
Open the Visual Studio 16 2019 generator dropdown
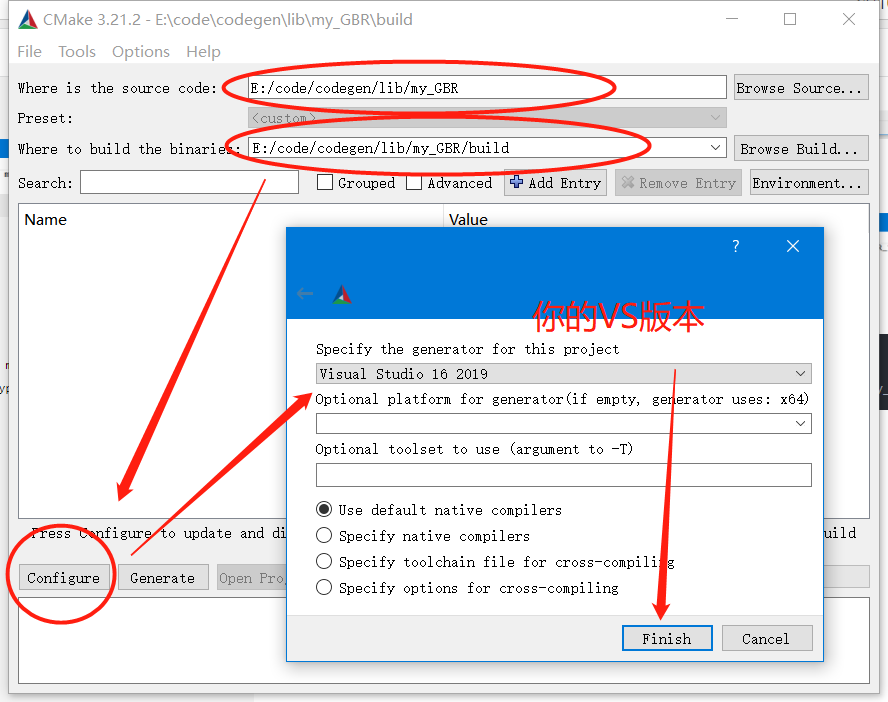[800, 372]
